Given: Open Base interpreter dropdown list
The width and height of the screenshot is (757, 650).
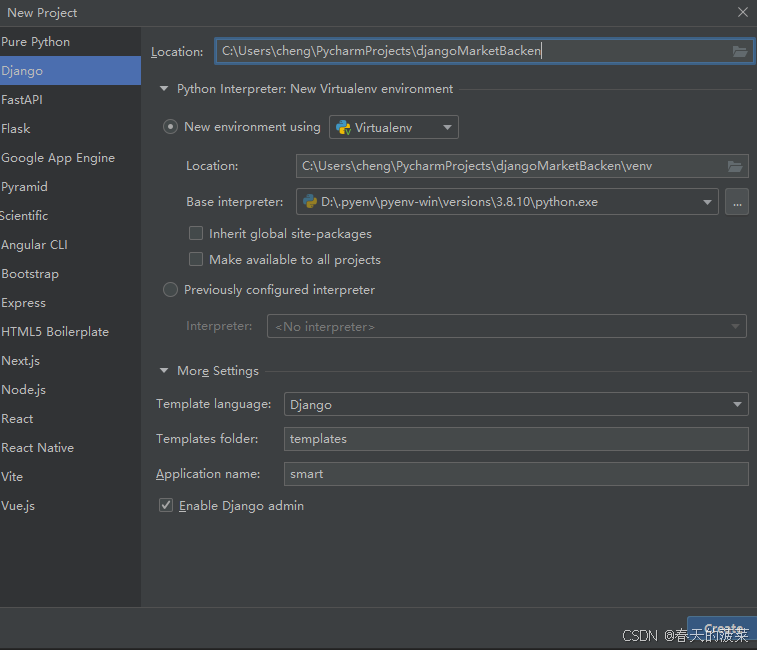Looking at the screenshot, I should pos(507,202).
